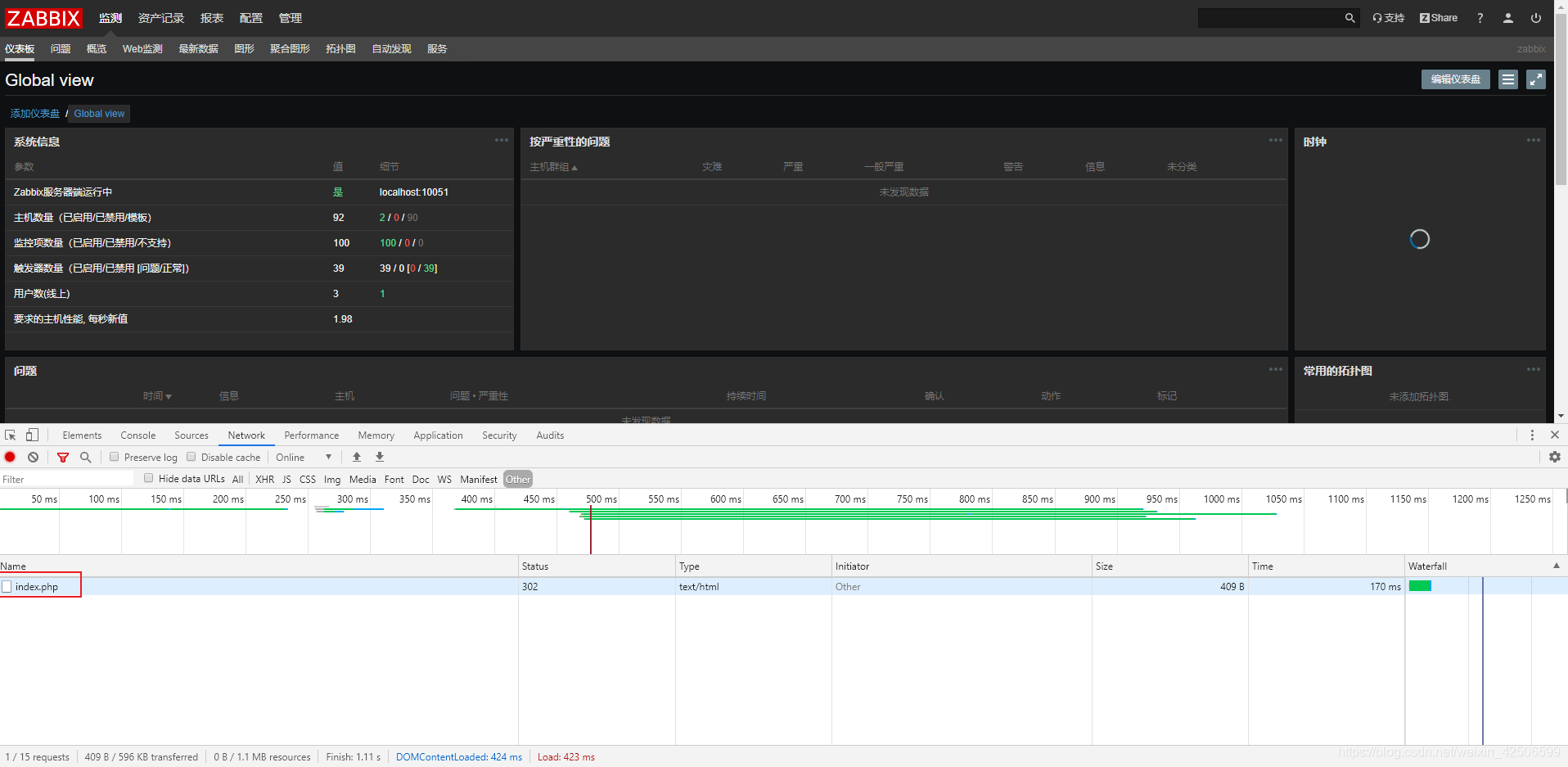This screenshot has height=767, width=1568.
Task: Focus the network Filter text box
Action: coord(67,480)
